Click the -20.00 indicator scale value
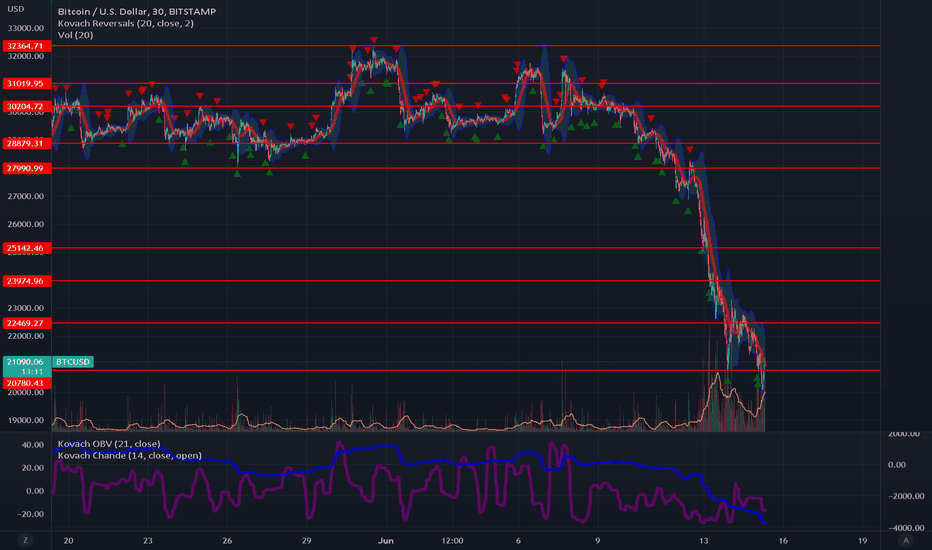 pos(30,514)
